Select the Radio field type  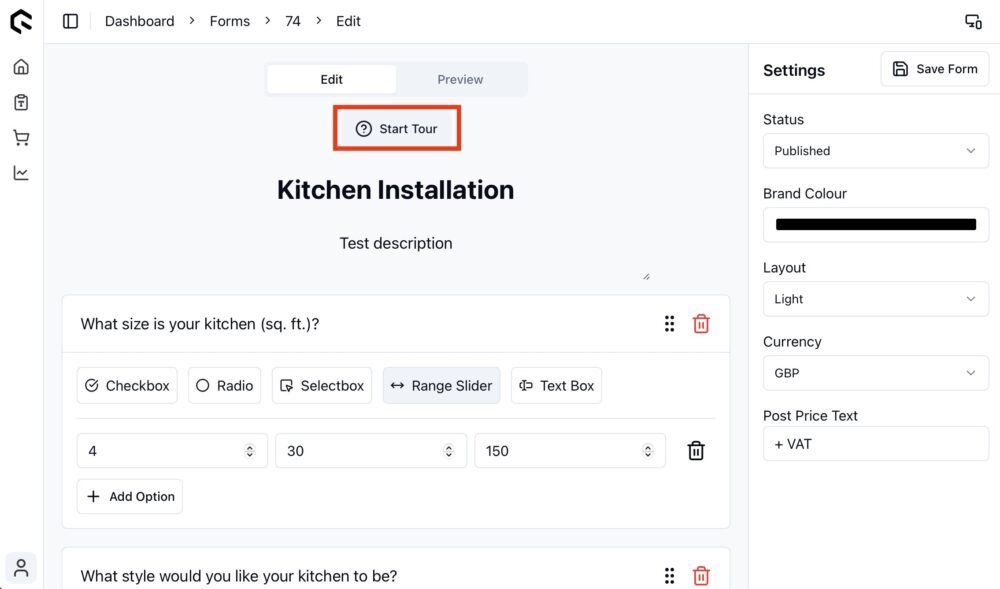tap(224, 386)
